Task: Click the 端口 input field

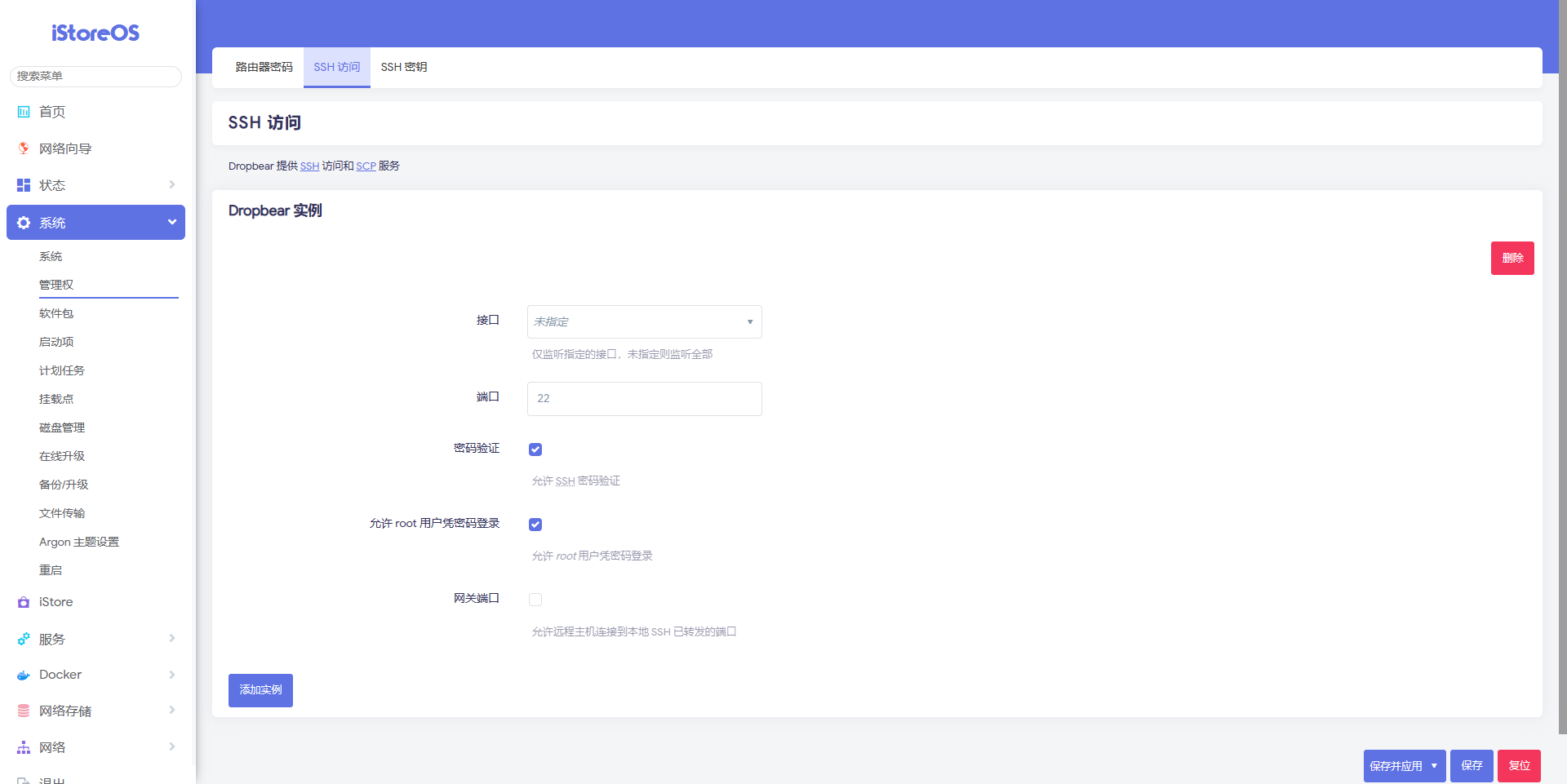Action: 644,399
